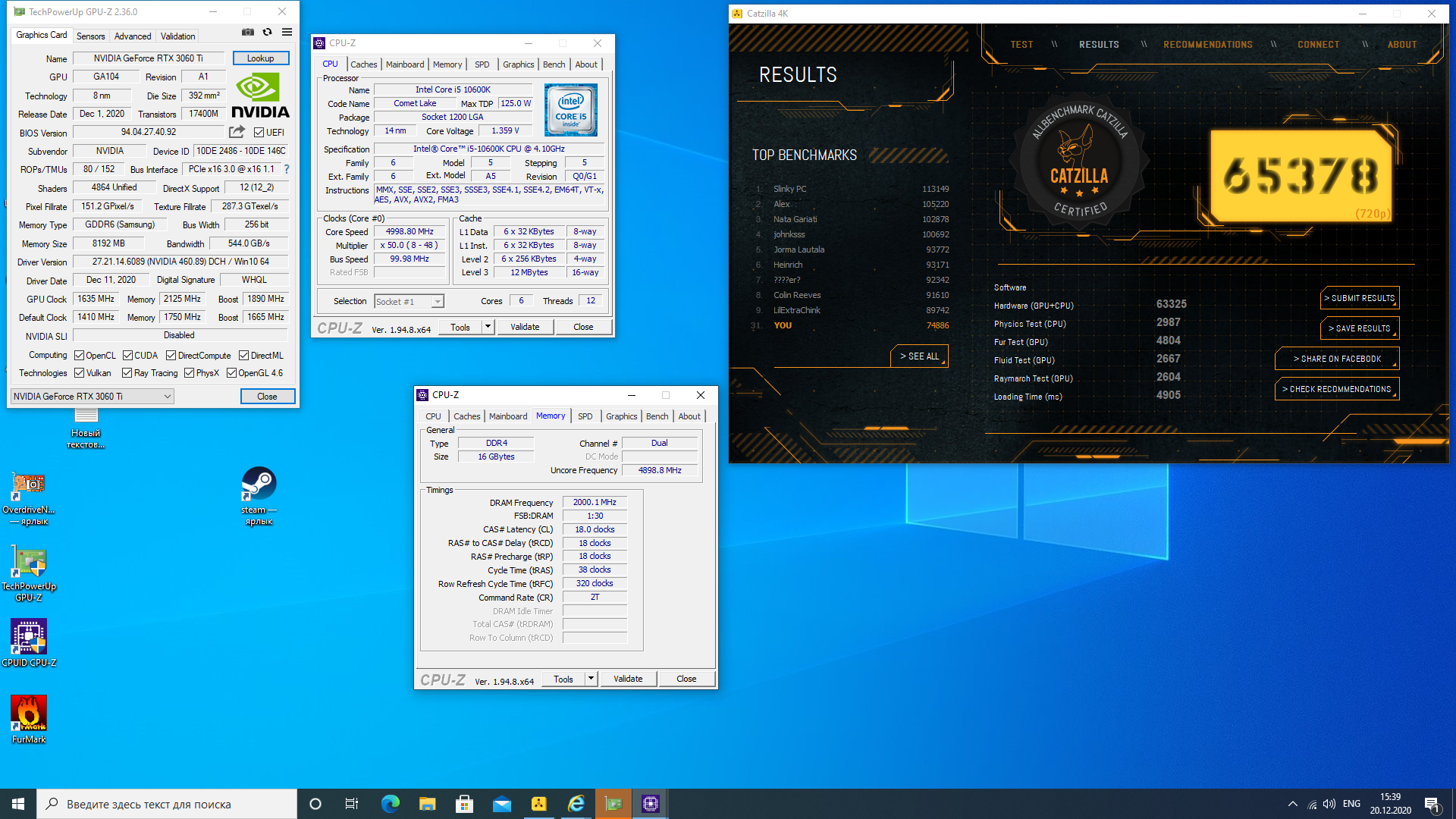
Task: Open Validation tab in GPU-Z
Action: point(177,36)
